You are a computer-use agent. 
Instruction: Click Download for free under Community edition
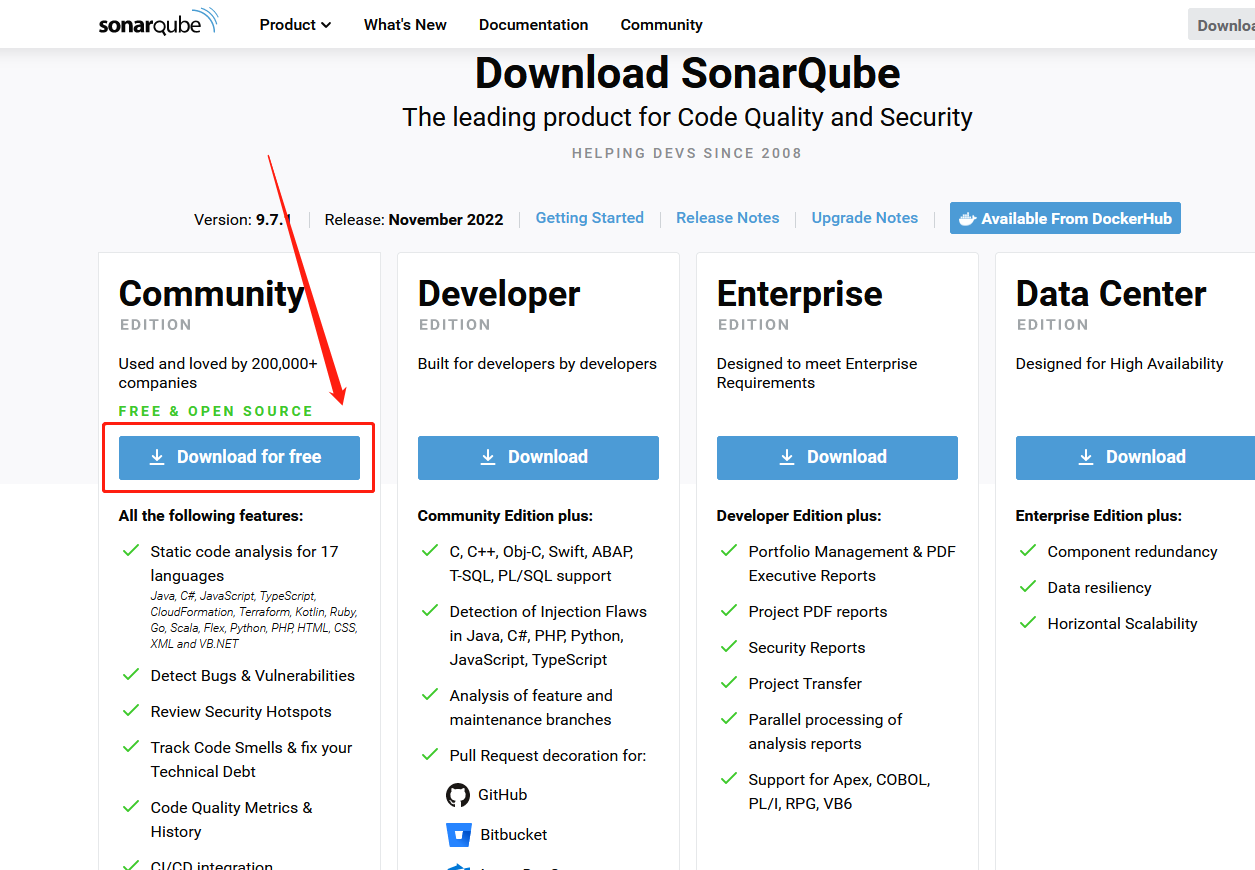[239, 457]
